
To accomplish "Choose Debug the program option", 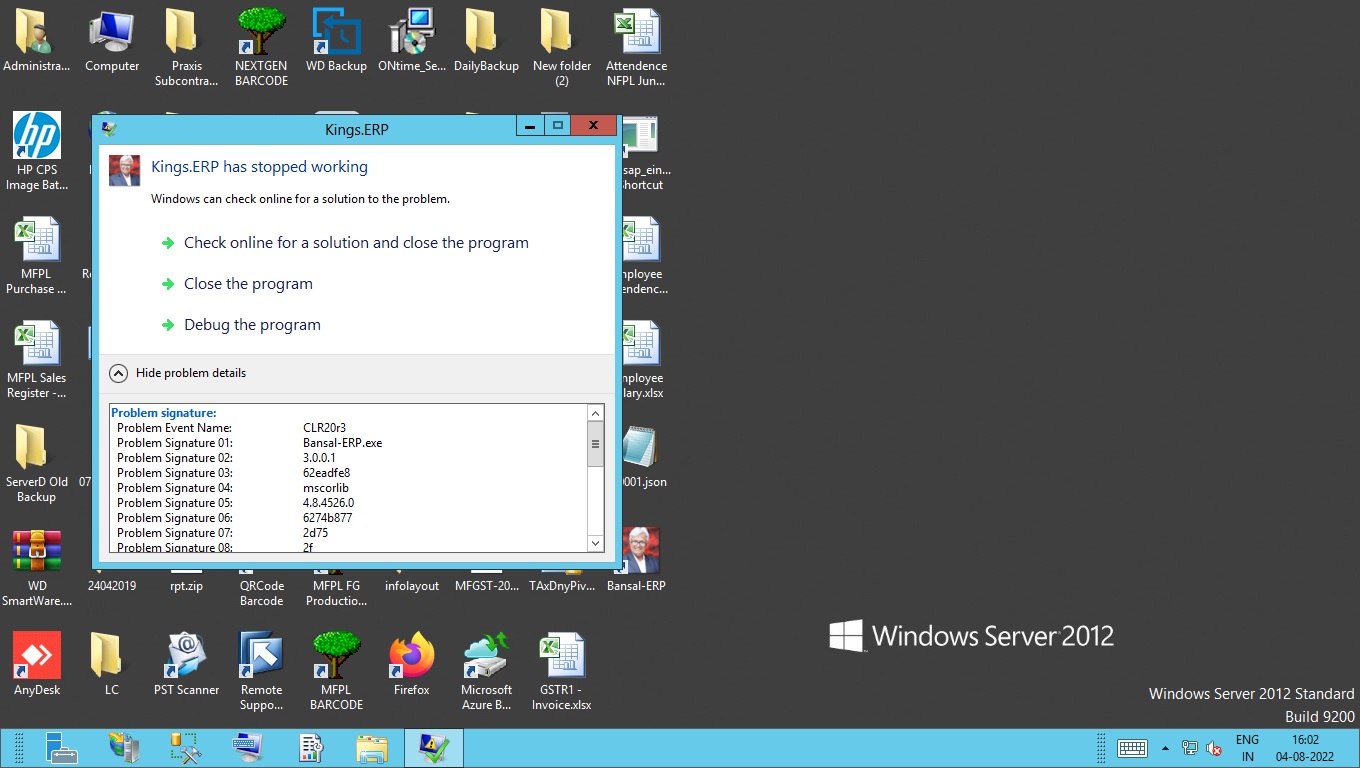I will click(x=252, y=325).
